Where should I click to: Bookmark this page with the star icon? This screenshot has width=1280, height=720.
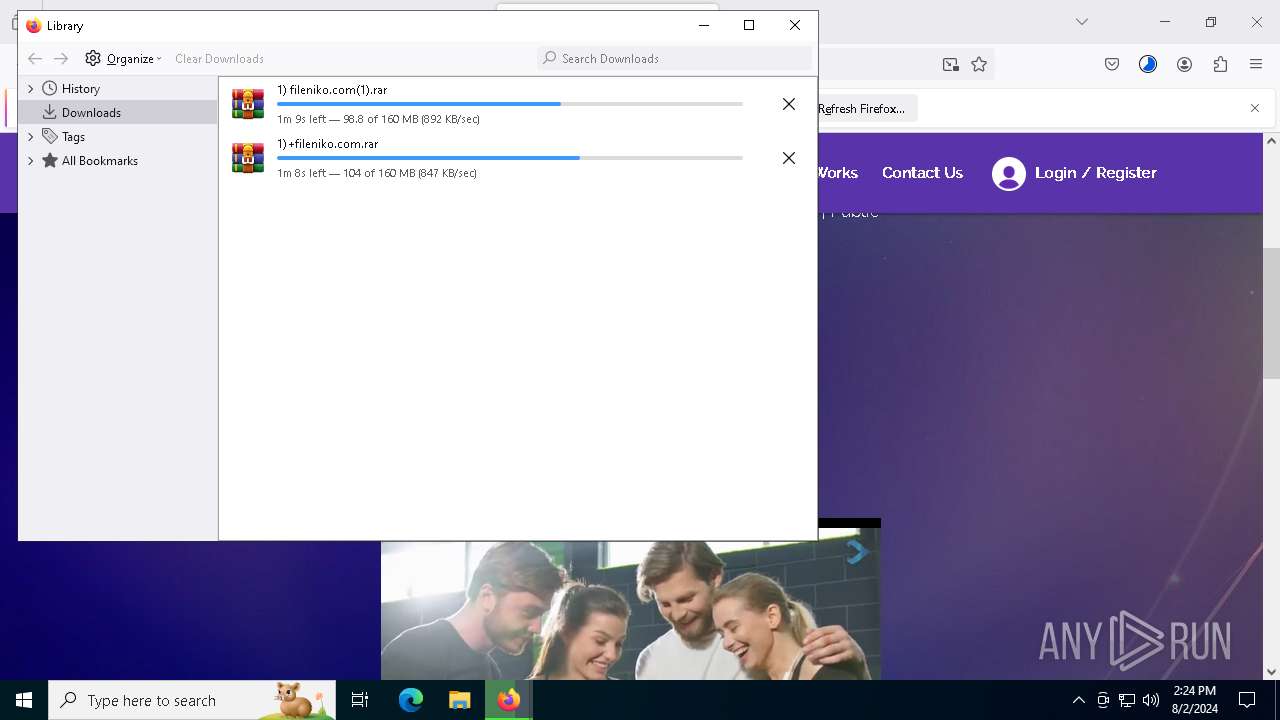coord(979,64)
